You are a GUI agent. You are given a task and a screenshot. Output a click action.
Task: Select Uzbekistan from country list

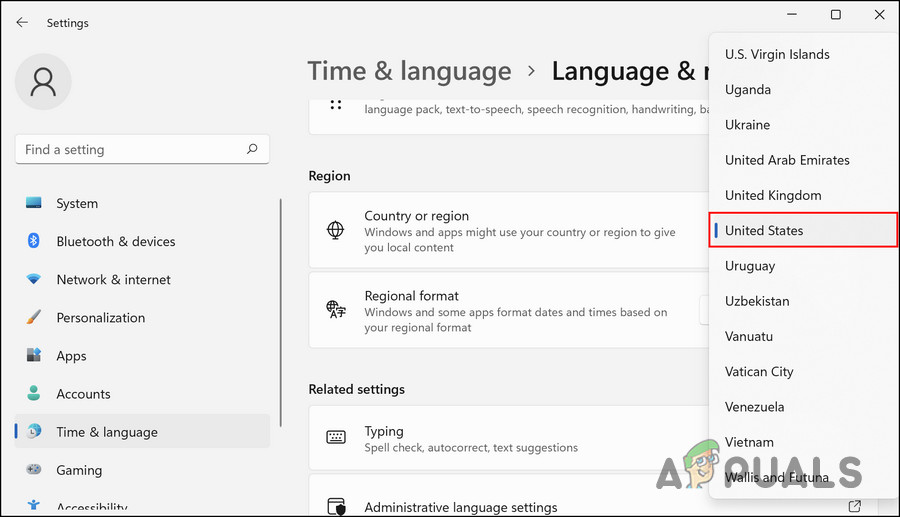(804, 301)
